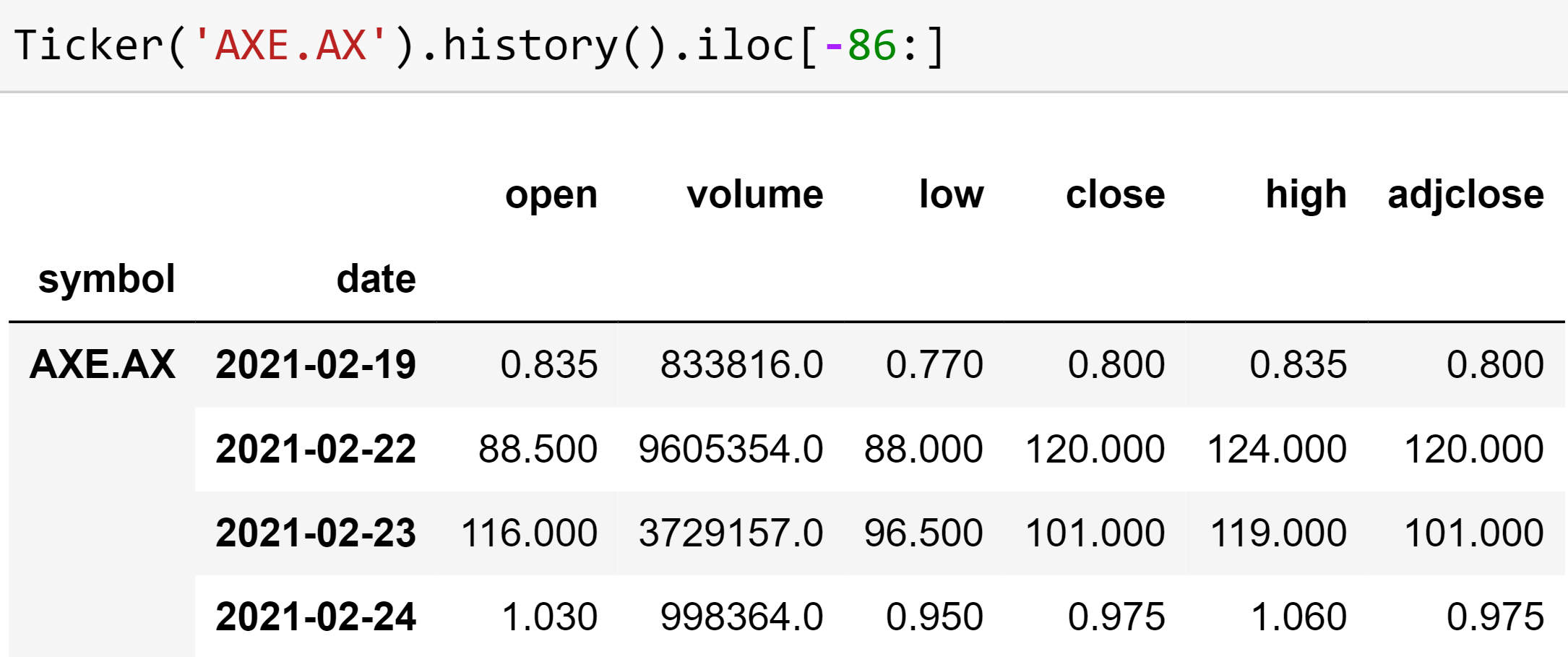Click low value 0.950

click(x=935, y=617)
